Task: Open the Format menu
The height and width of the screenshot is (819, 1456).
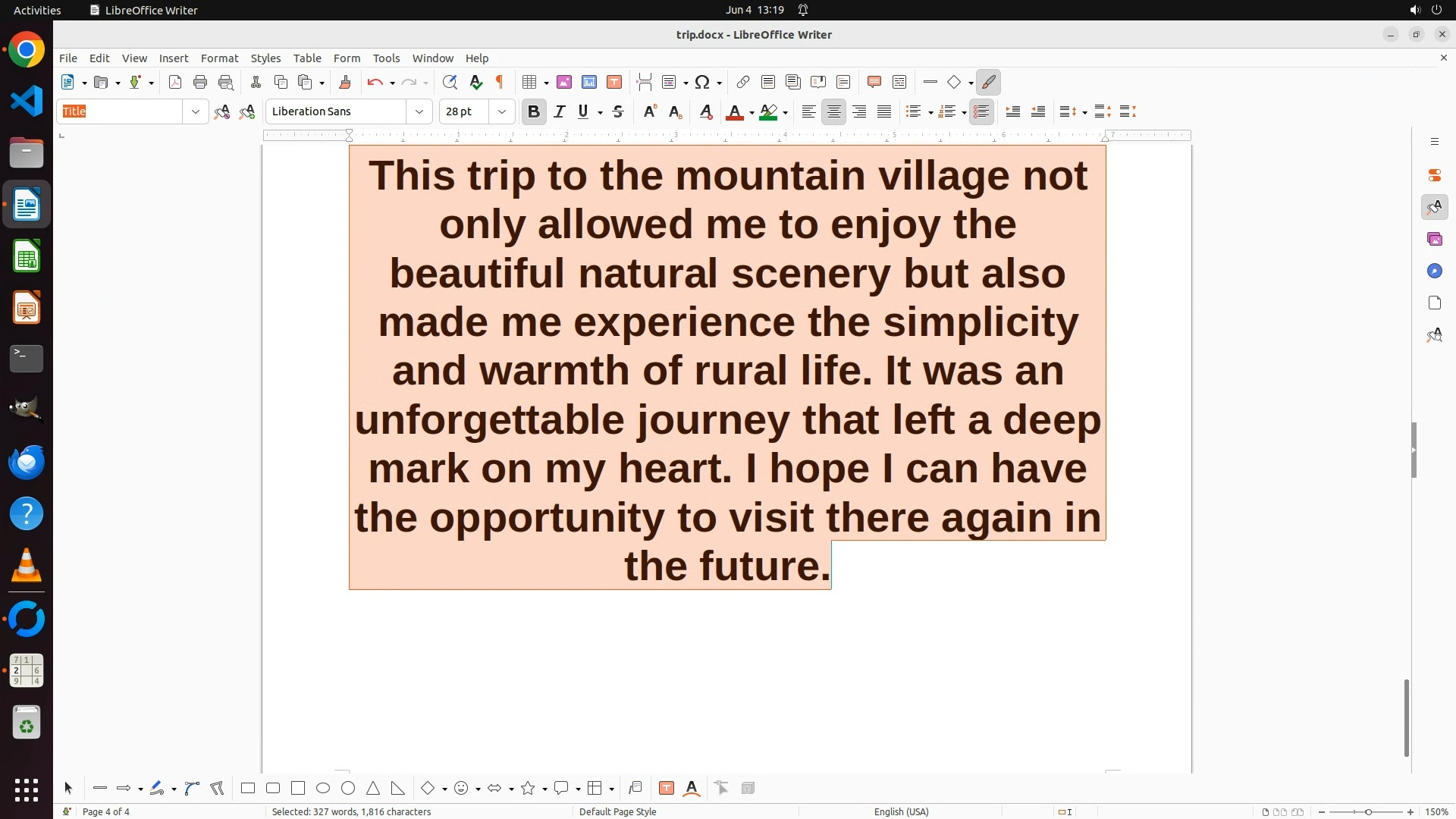Action: click(x=219, y=58)
